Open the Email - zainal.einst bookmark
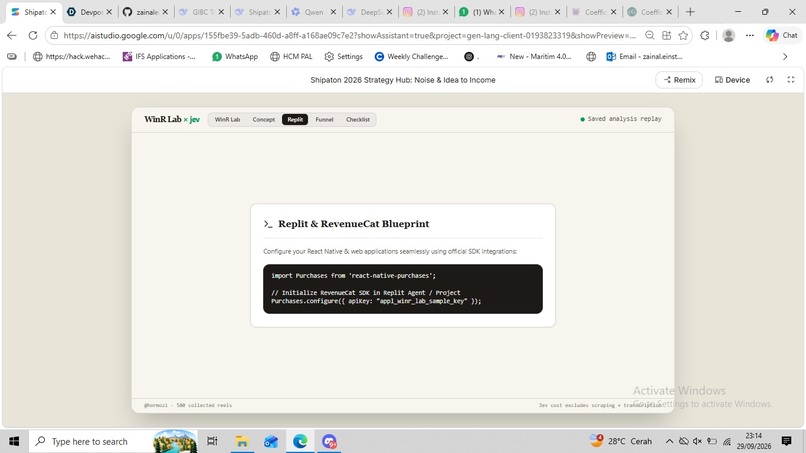 pyautogui.click(x=645, y=57)
